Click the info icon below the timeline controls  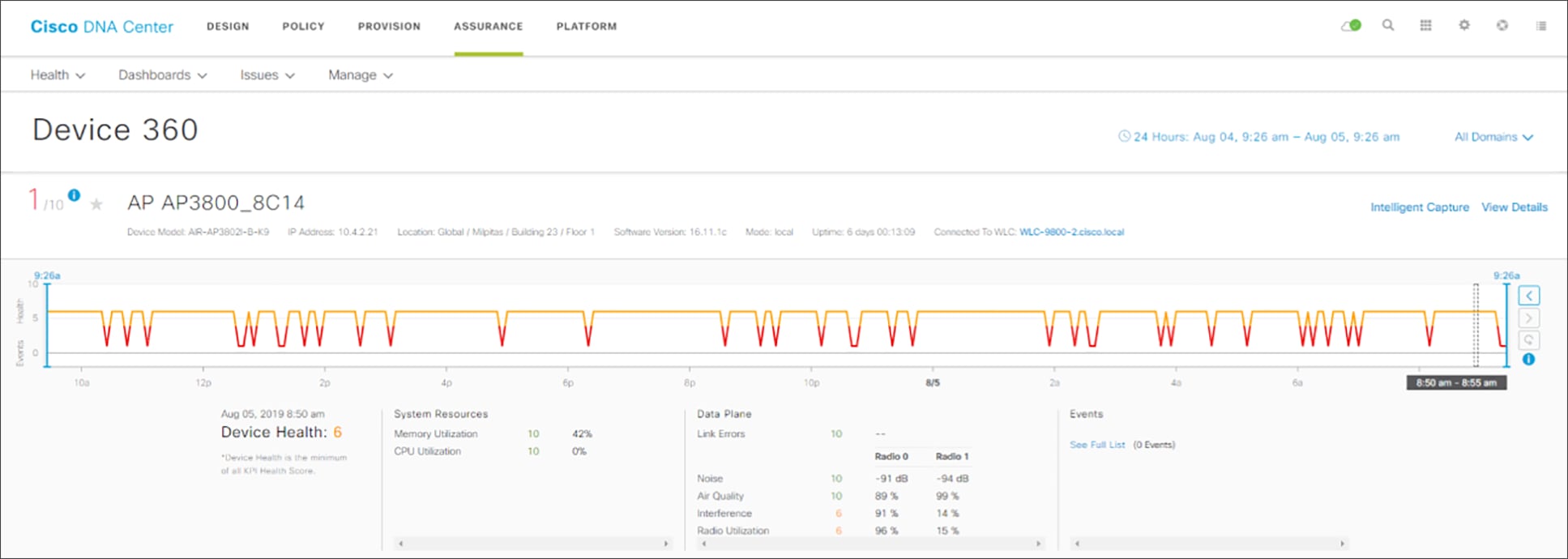tap(1528, 360)
